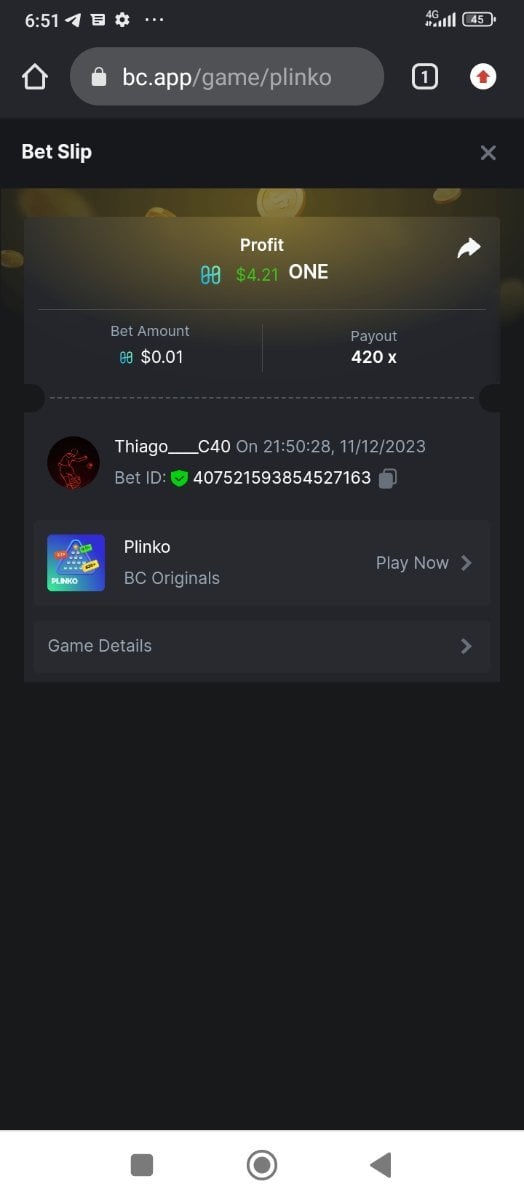Close the Bet Slip panel
The height and width of the screenshot is (1200, 524).
(x=488, y=153)
